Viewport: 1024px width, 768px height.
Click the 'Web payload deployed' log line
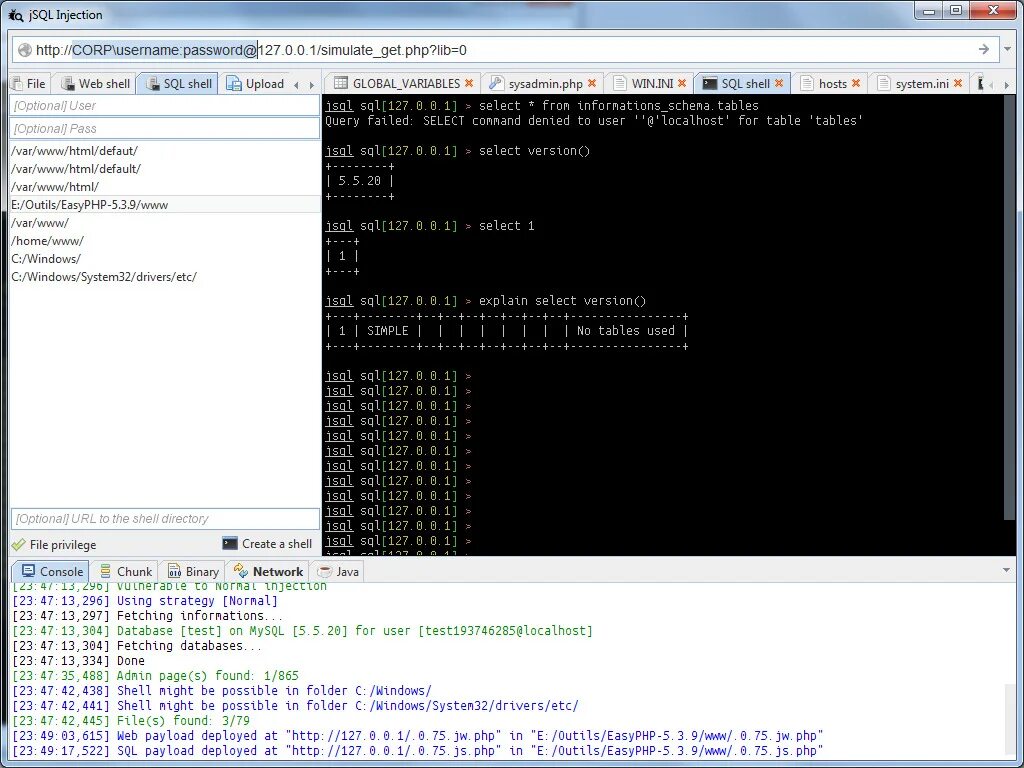(x=418, y=736)
